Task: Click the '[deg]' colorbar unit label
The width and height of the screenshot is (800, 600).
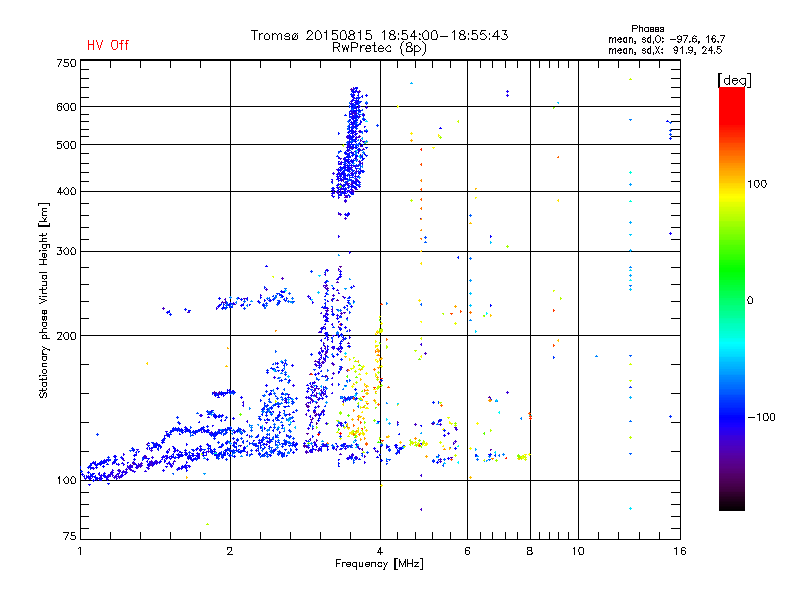Action: 734,80
